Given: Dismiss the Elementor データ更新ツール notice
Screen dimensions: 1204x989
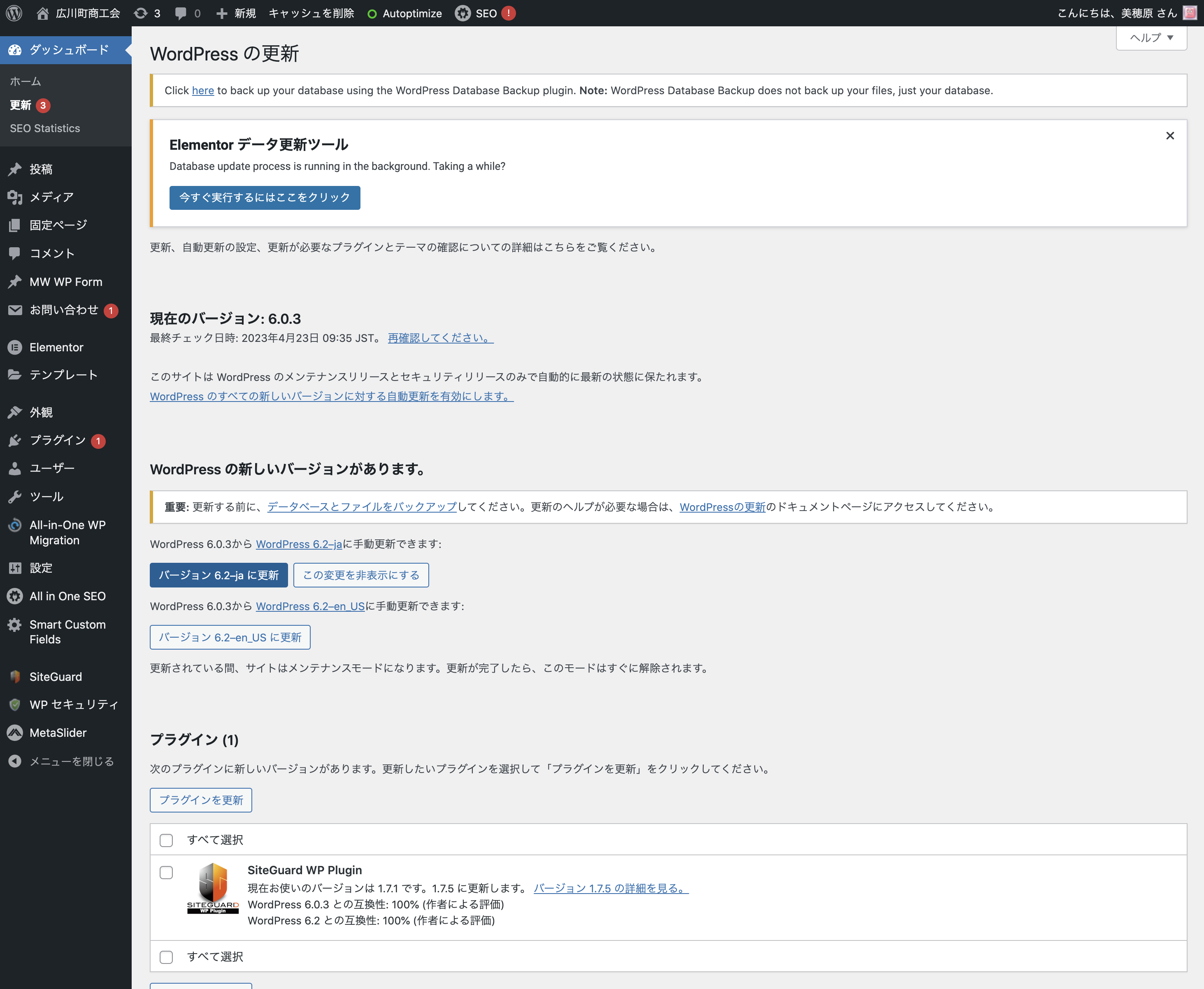Looking at the screenshot, I should (1170, 136).
